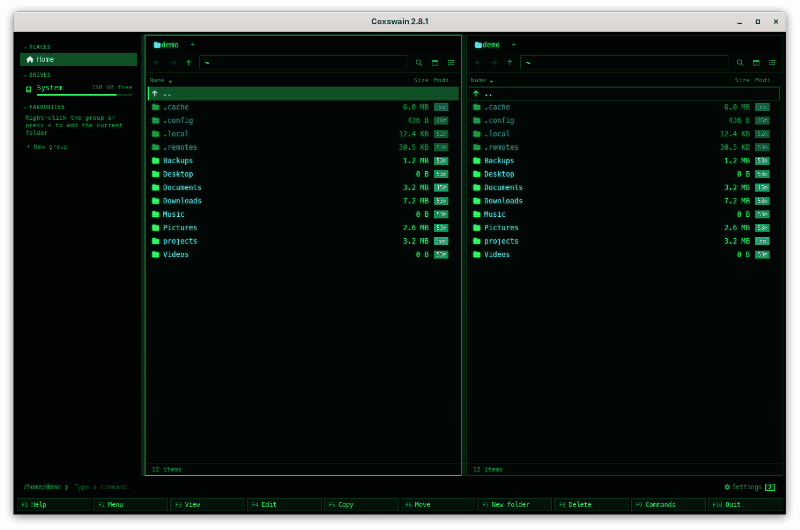Go forward in the right pane
Viewport: 800px width, 530px height.
pos(494,63)
